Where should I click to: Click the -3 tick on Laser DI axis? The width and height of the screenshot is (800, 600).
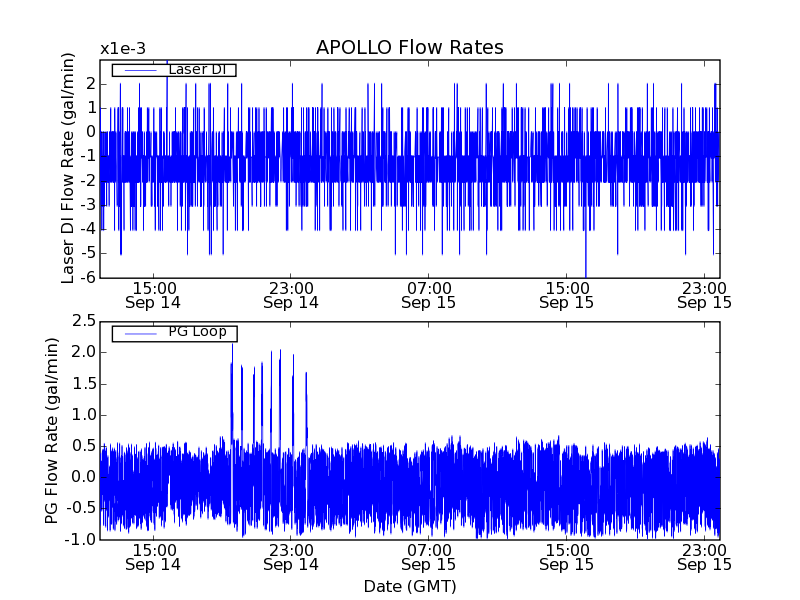click(88, 204)
